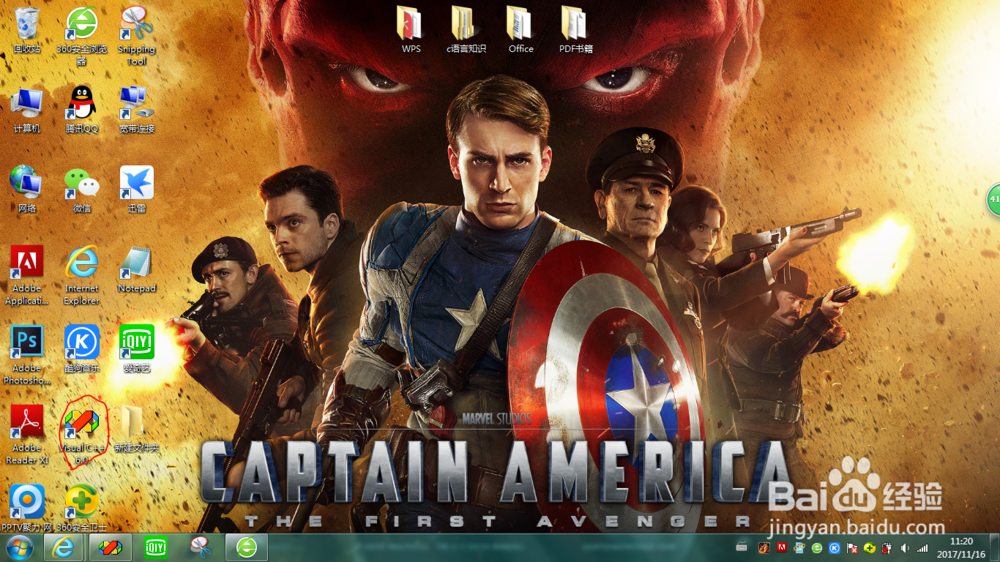
Task: Open the Recycle Bin (回收站) desktop icon
Action: coord(27,30)
